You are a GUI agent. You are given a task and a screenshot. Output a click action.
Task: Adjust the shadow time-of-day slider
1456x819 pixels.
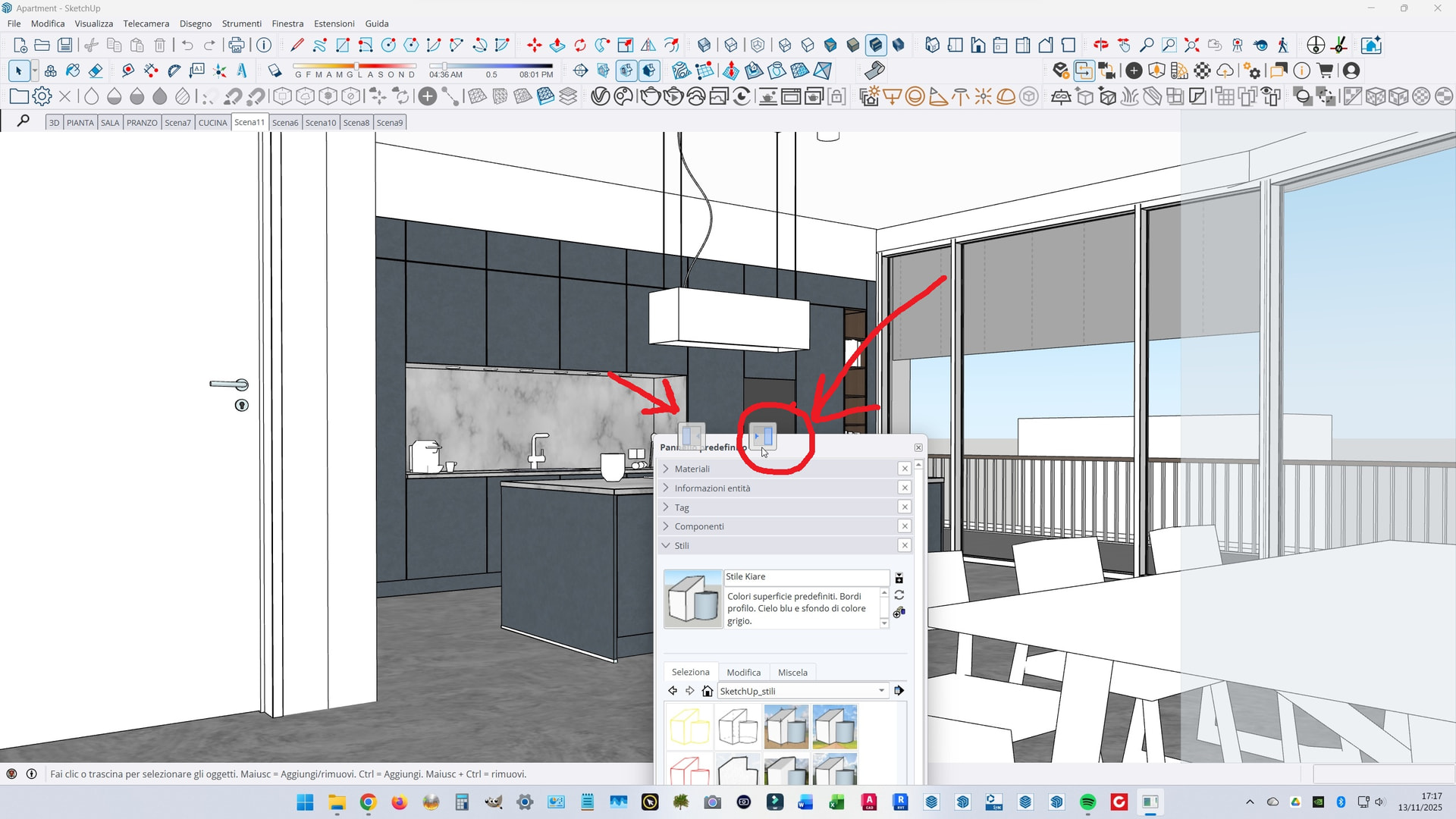pyautogui.click(x=445, y=67)
